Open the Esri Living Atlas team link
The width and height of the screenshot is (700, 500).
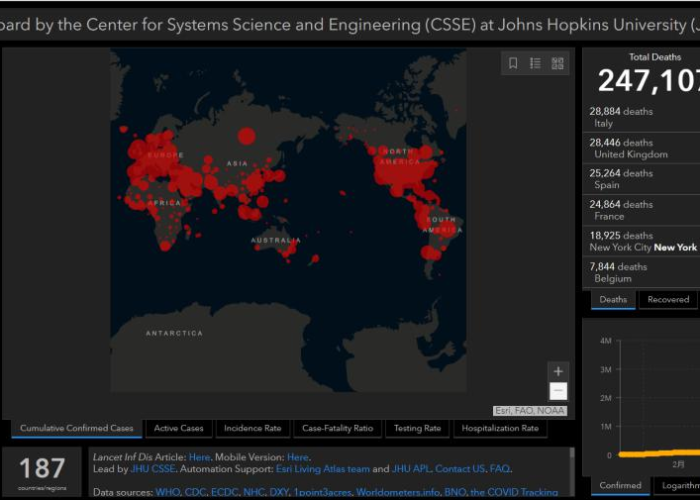tap(323, 469)
